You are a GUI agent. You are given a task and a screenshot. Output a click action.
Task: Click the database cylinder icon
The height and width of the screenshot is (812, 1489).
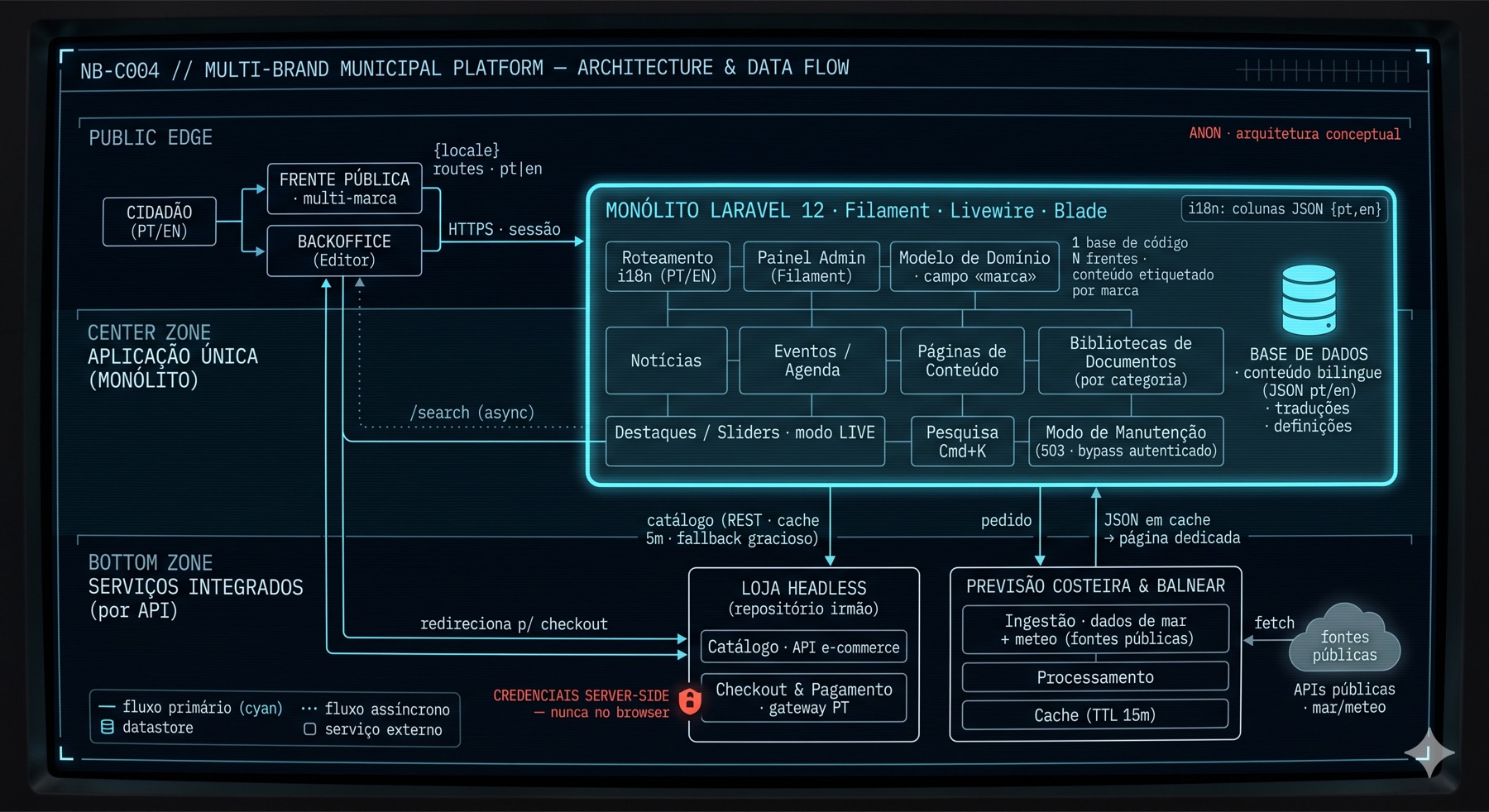1309,299
